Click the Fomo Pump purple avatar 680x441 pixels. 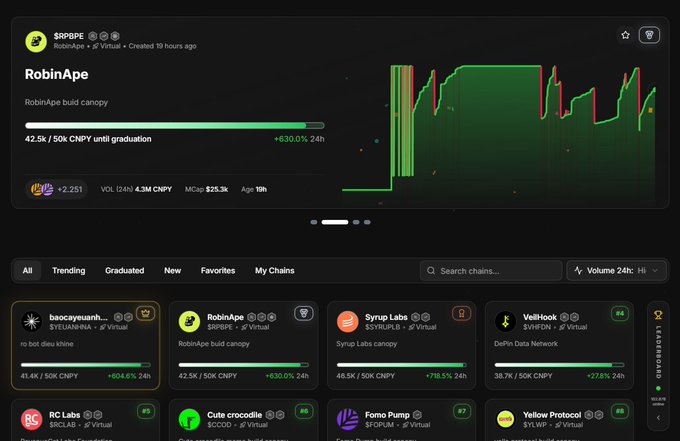pos(347,419)
